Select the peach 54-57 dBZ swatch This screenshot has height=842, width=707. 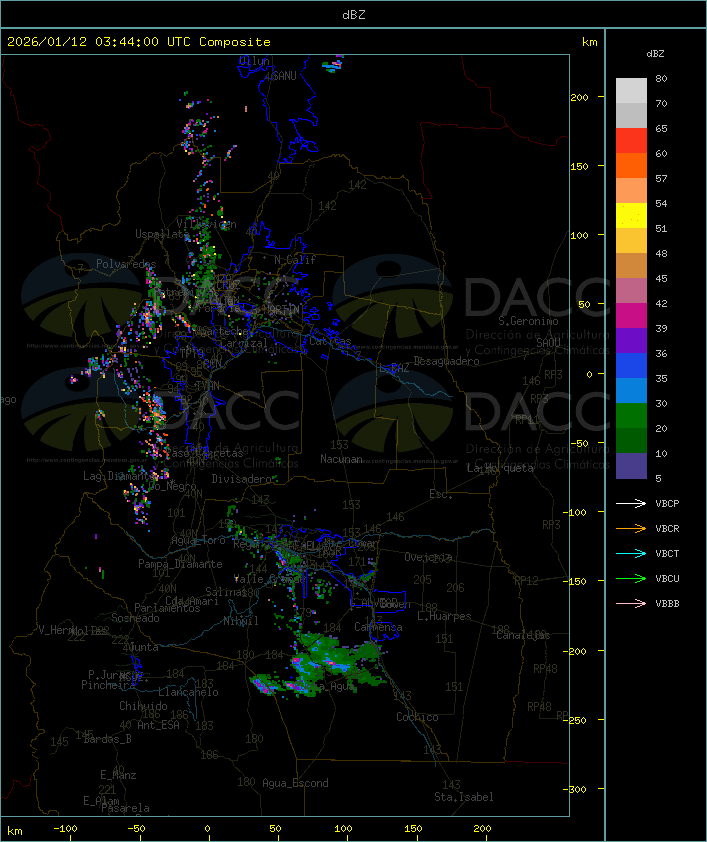pos(631,191)
